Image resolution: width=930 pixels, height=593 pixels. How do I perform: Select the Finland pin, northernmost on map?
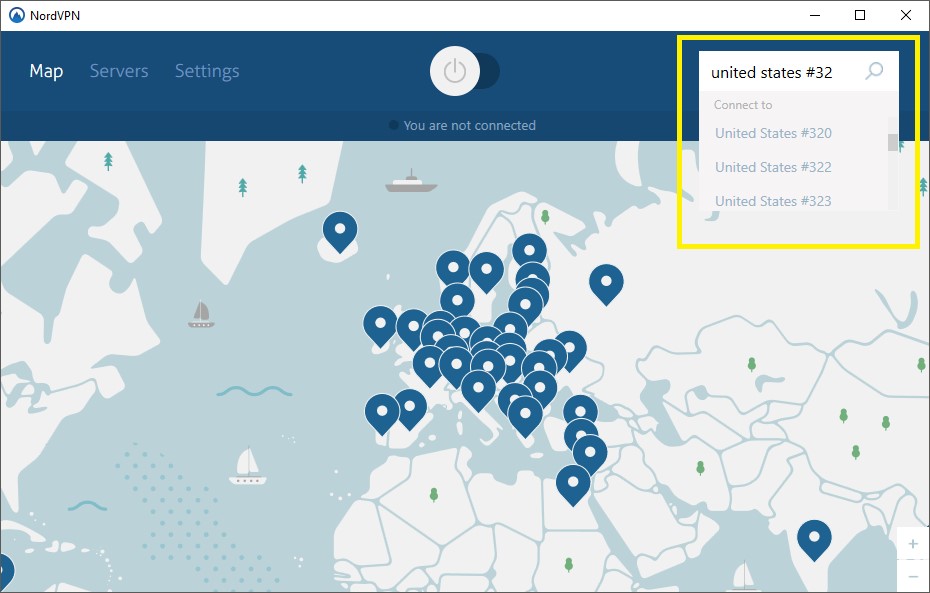coord(530,249)
